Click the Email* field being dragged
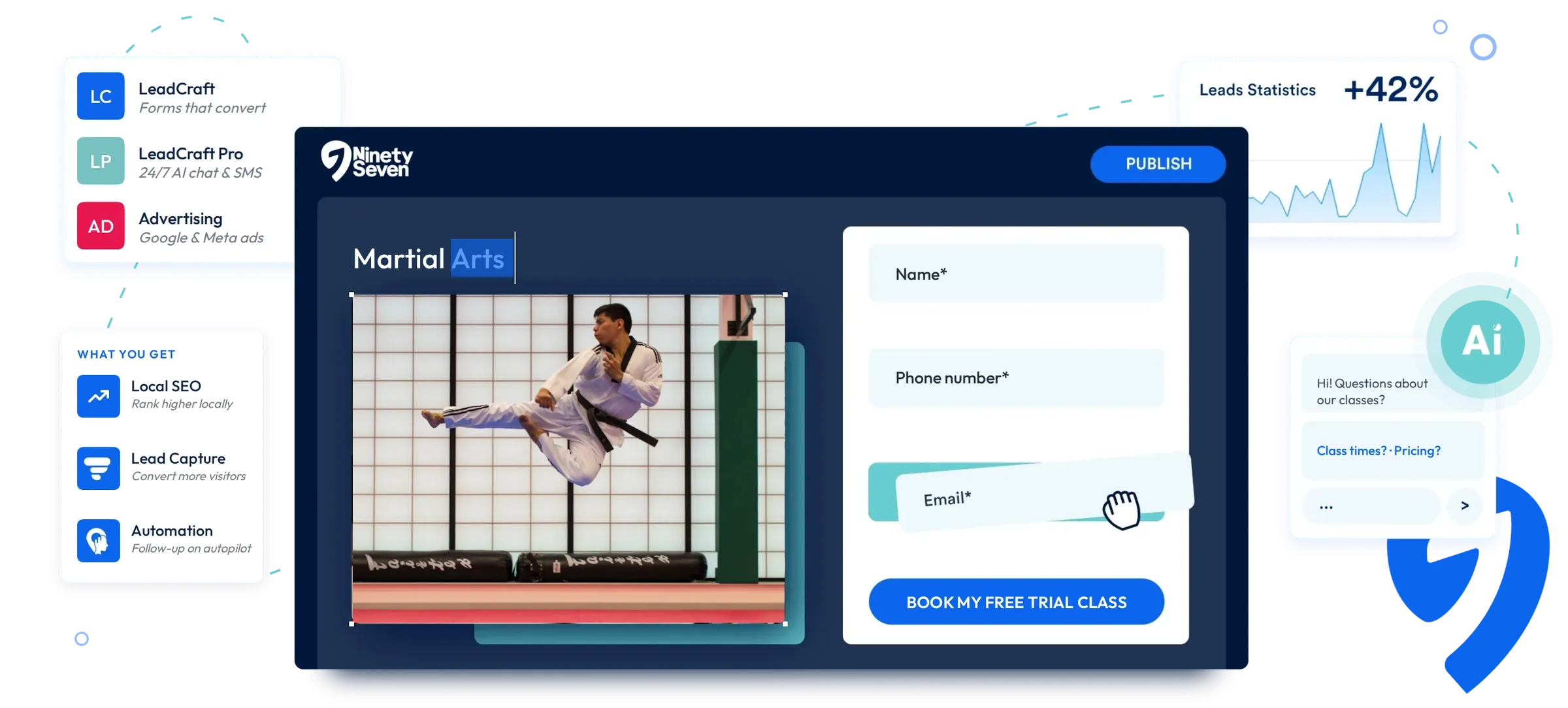The height and width of the screenshot is (708, 1568). [x=1045, y=493]
